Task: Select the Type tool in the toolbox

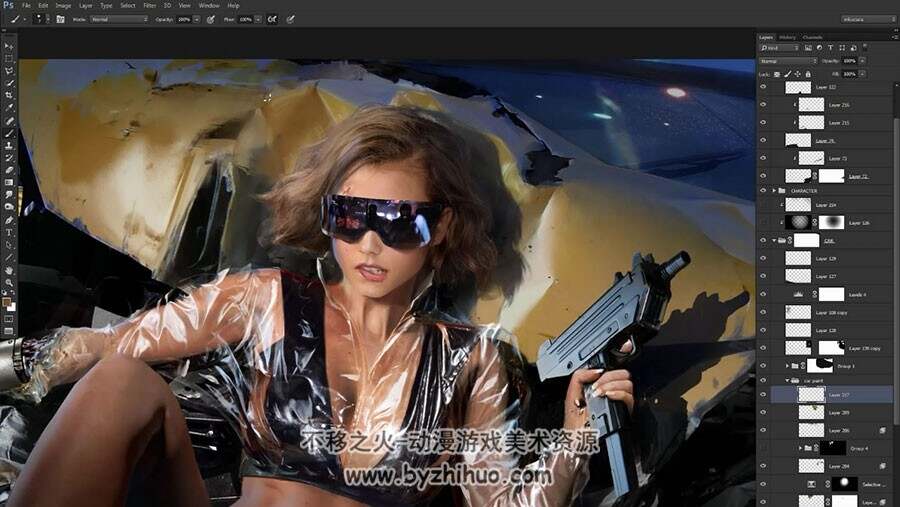Action: tap(9, 233)
